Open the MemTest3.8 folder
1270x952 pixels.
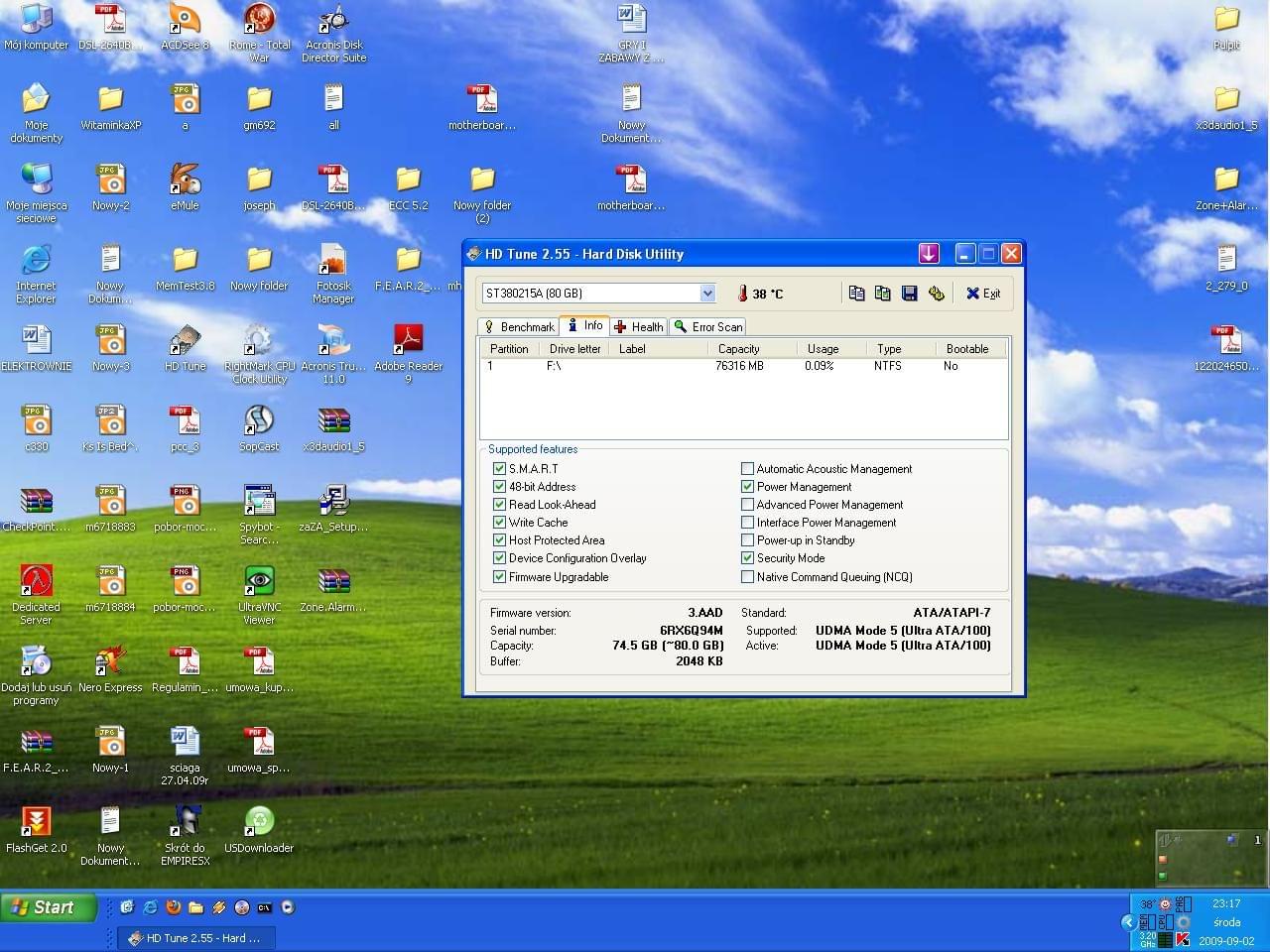[185, 268]
